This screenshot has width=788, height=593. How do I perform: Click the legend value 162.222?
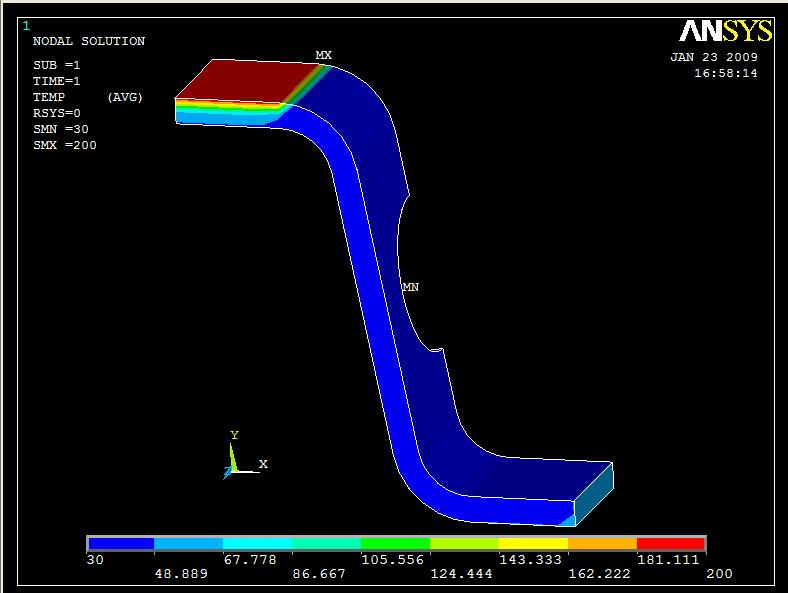click(599, 573)
